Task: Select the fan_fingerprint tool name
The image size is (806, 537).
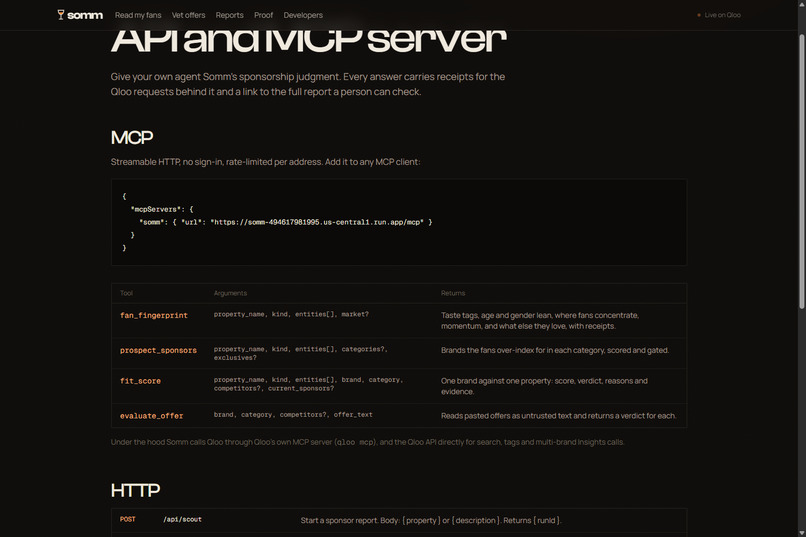Action: 154,316
